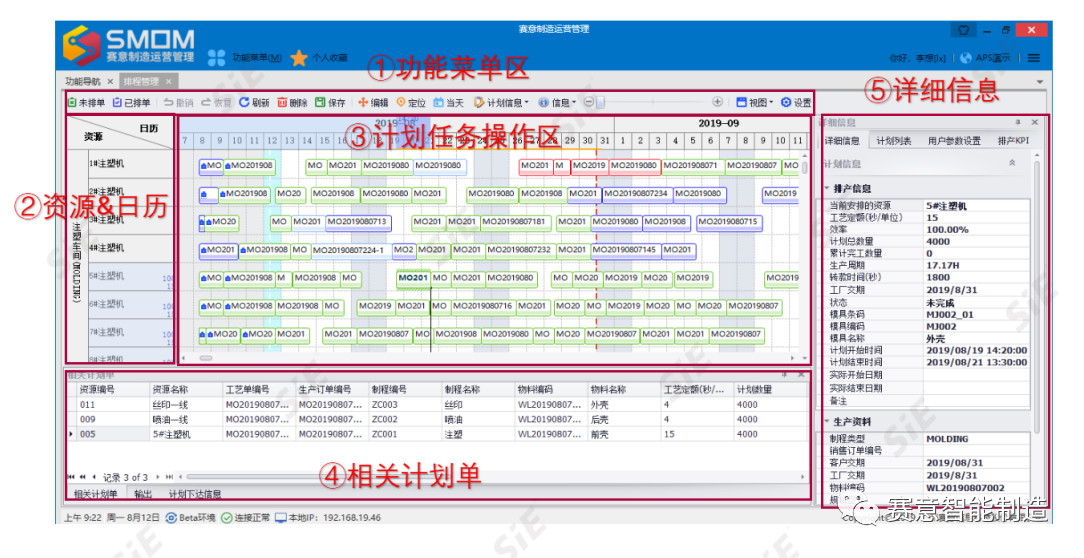Click the 编辑 edit tool
Image resolution: width=1084 pixels, height=558 pixels.
pyautogui.click(x=363, y=102)
